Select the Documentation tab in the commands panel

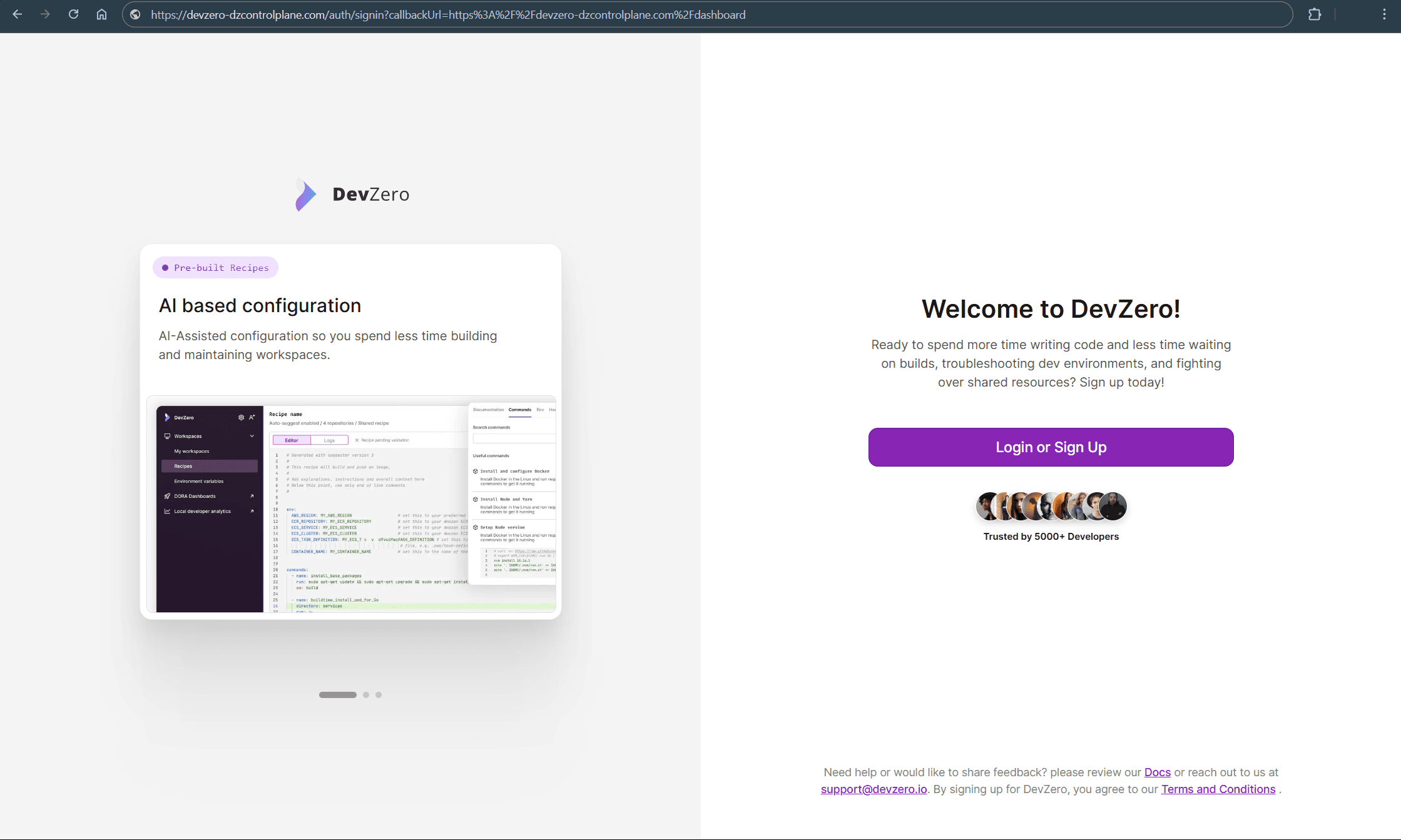489,410
